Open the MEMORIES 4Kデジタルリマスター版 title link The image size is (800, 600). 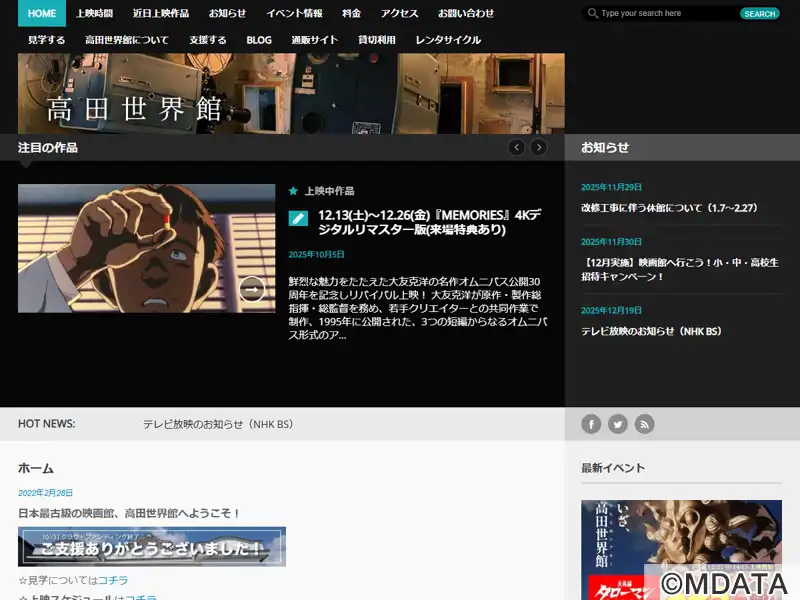click(430, 222)
